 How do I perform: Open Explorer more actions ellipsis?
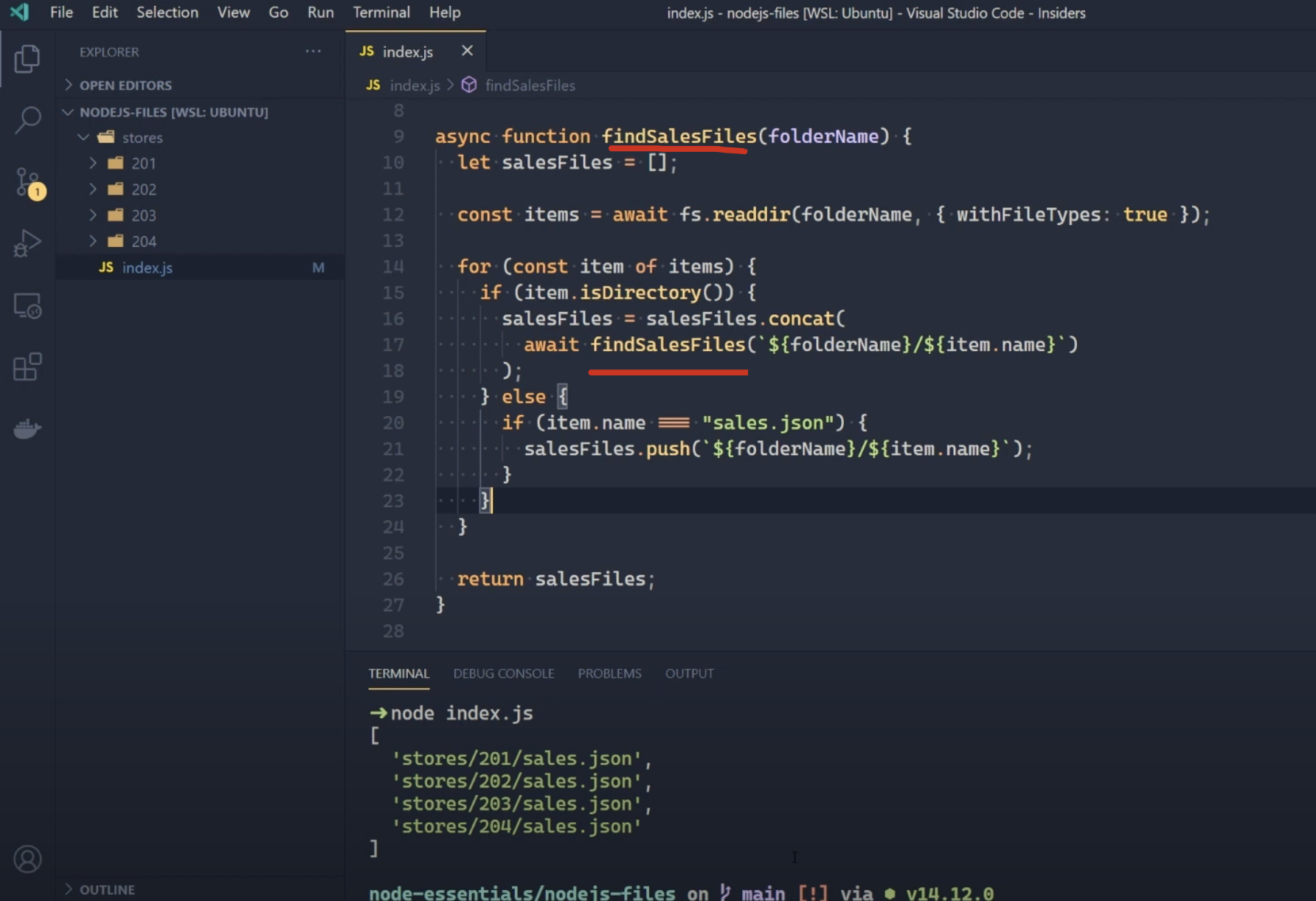coord(313,52)
